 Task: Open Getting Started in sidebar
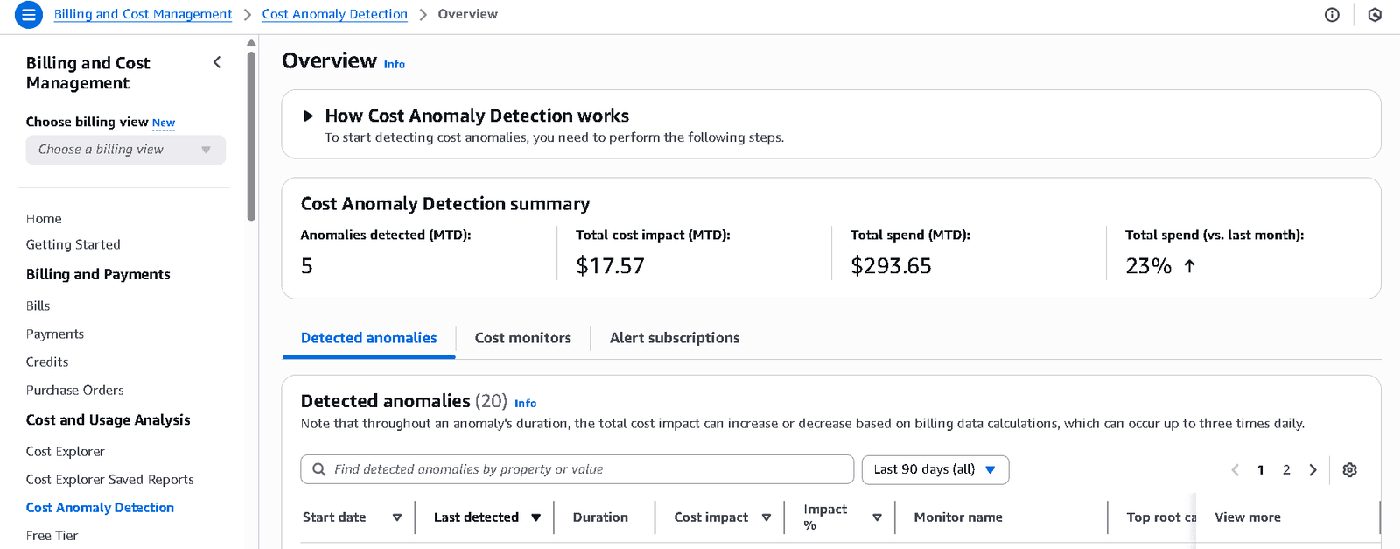click(73, 245)
